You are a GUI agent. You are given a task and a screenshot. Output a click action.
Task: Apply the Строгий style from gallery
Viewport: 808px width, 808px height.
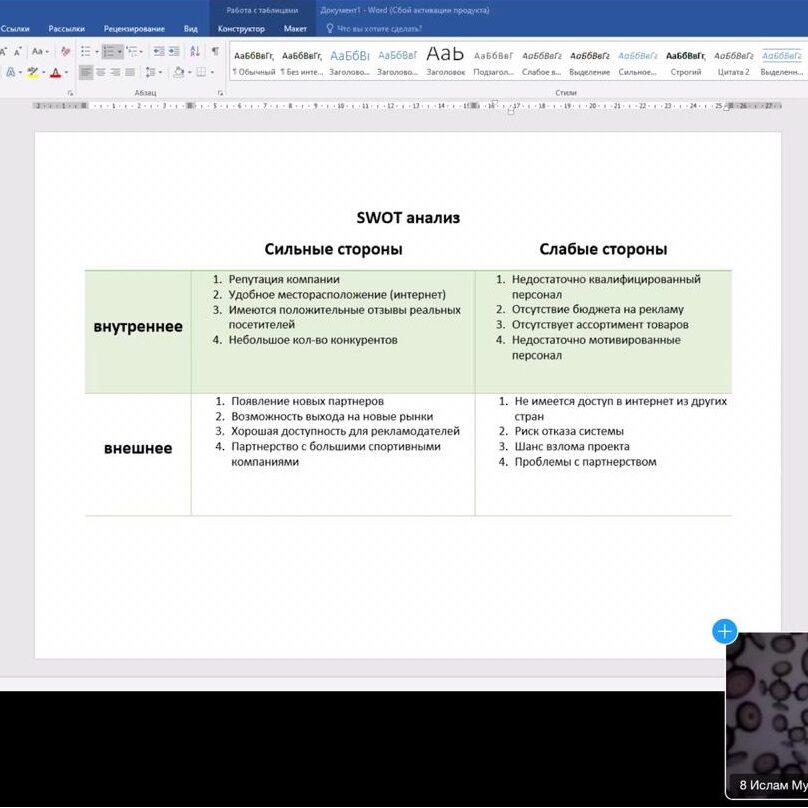(x=686, y=61)
